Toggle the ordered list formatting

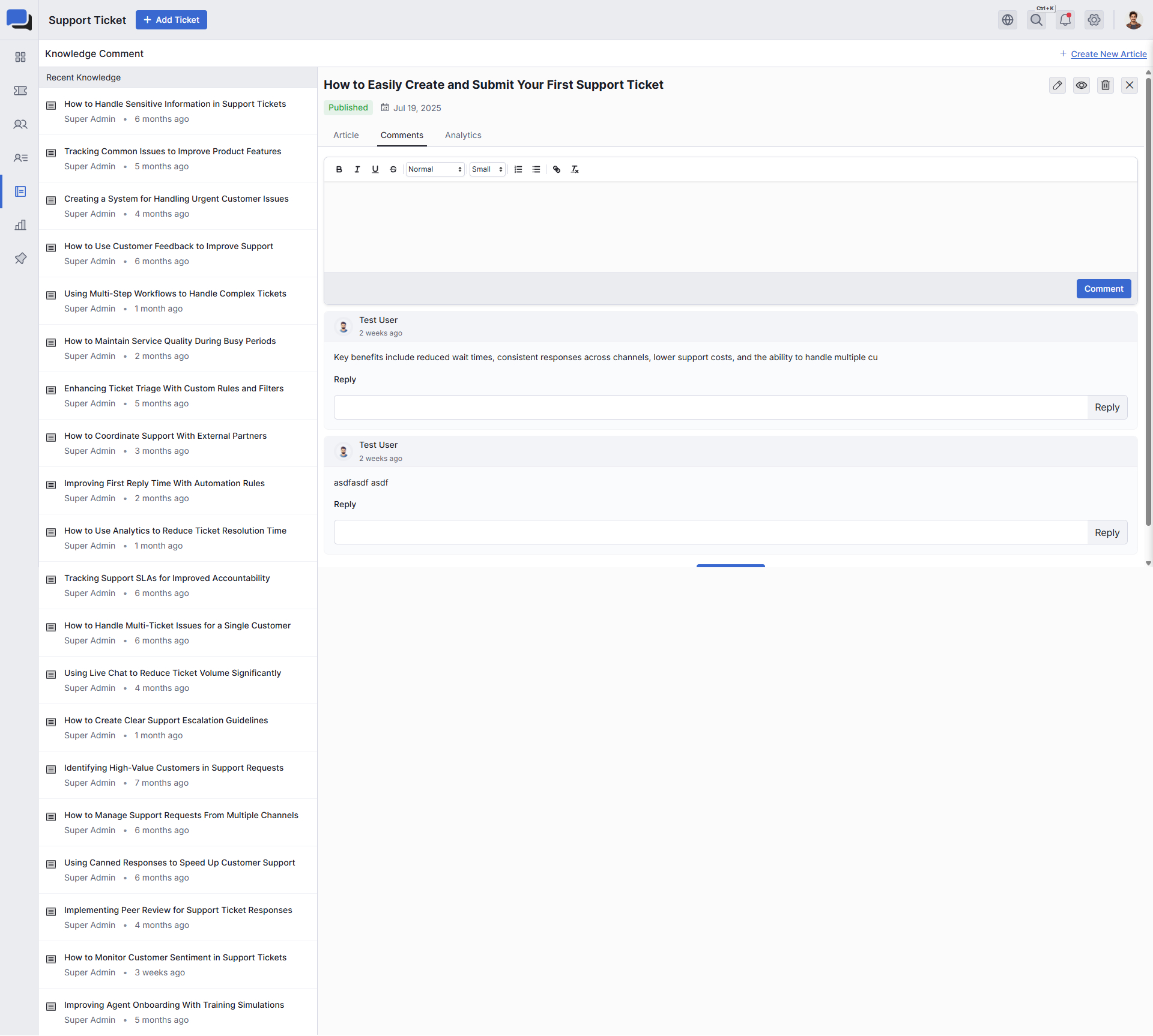(x=518, y=169)
